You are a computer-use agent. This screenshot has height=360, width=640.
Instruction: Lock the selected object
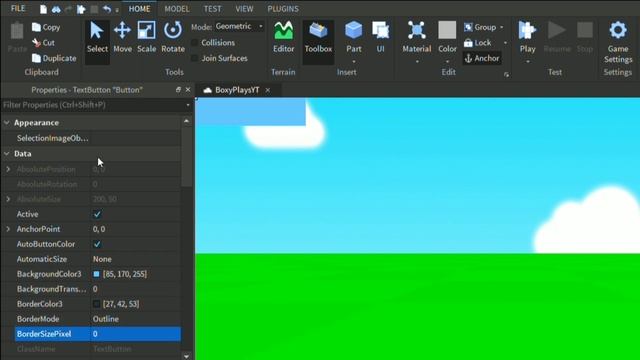pyautogui.click(x=478, y=42)
